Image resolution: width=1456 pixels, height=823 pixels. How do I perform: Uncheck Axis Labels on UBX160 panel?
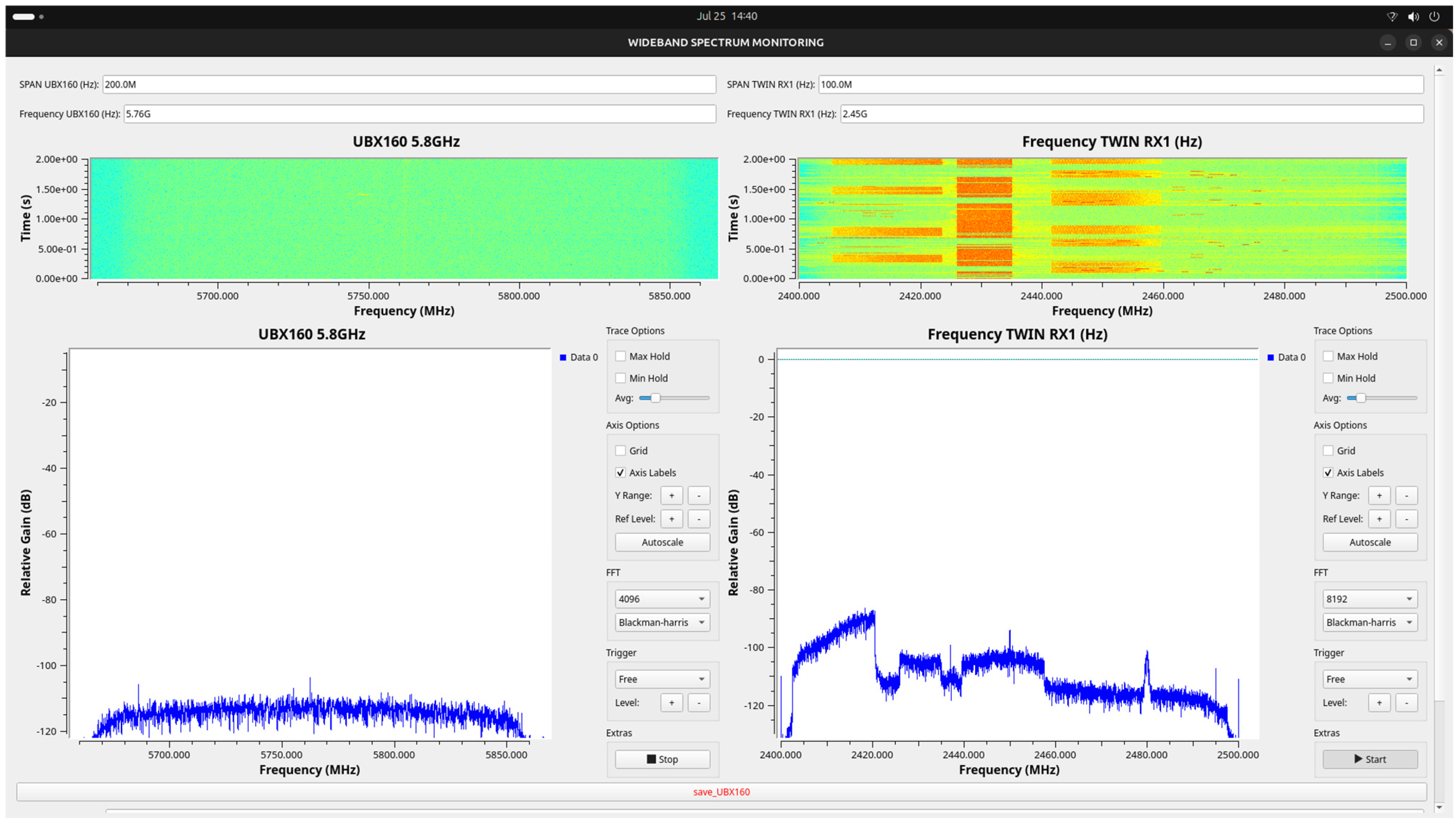(x=621, y=473)
